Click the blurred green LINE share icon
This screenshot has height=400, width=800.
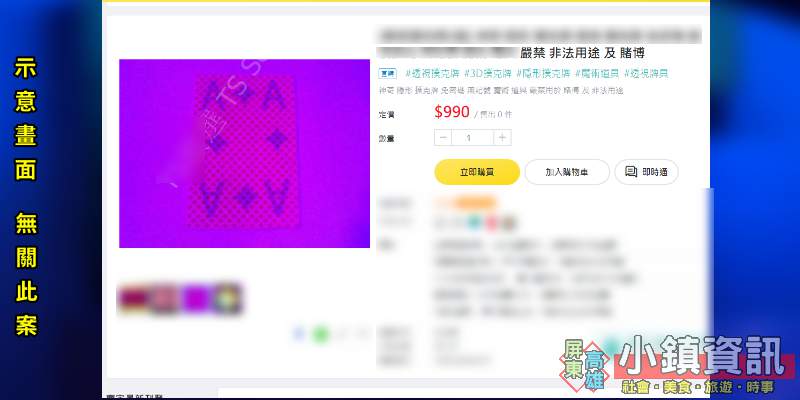[320, 335]
